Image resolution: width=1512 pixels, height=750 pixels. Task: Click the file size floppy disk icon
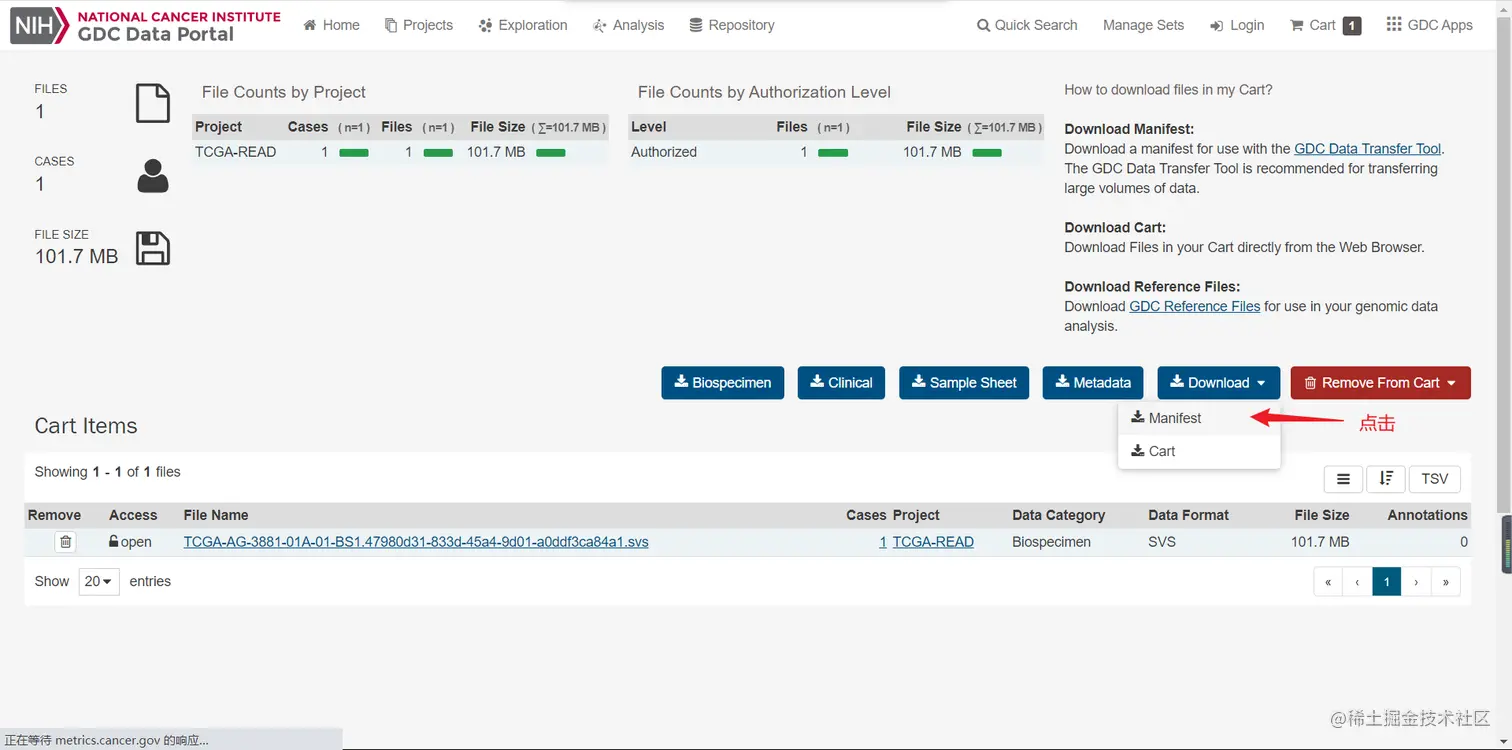153,248
